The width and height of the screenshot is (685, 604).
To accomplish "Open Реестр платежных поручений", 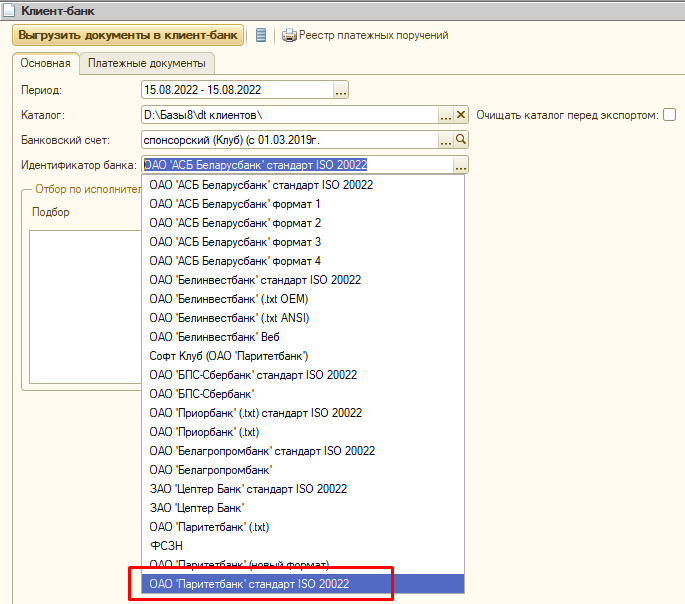I will click(373, 35).
